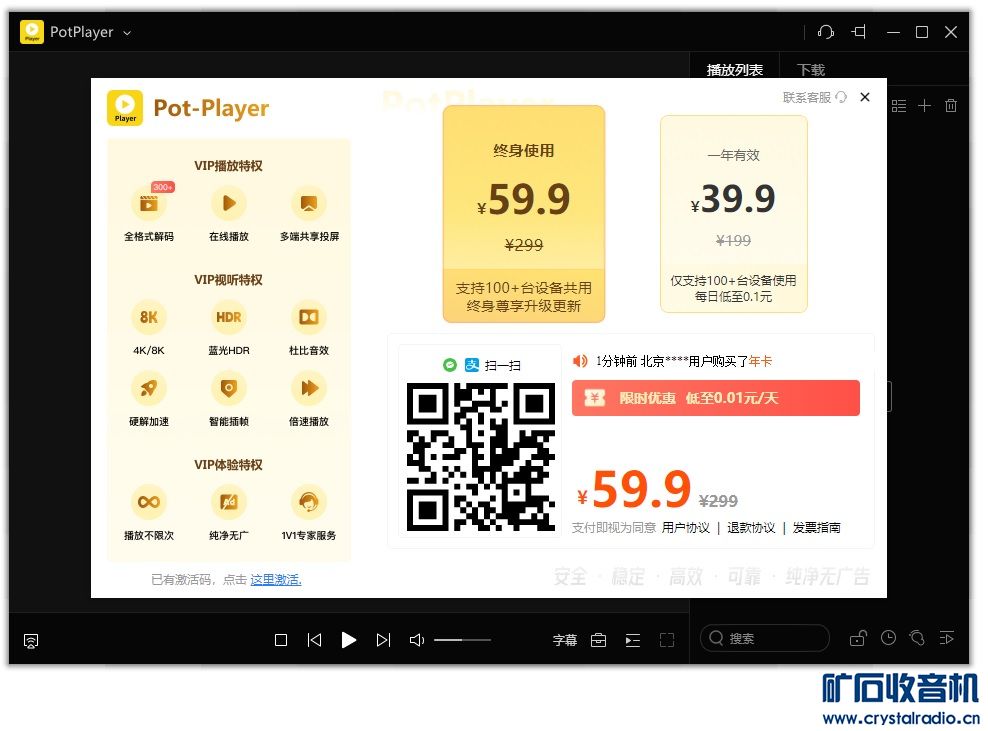This screenshot has width=988, height=731.
Task: Open the 字幕 subtitle menu
Action: coord(565,640)
